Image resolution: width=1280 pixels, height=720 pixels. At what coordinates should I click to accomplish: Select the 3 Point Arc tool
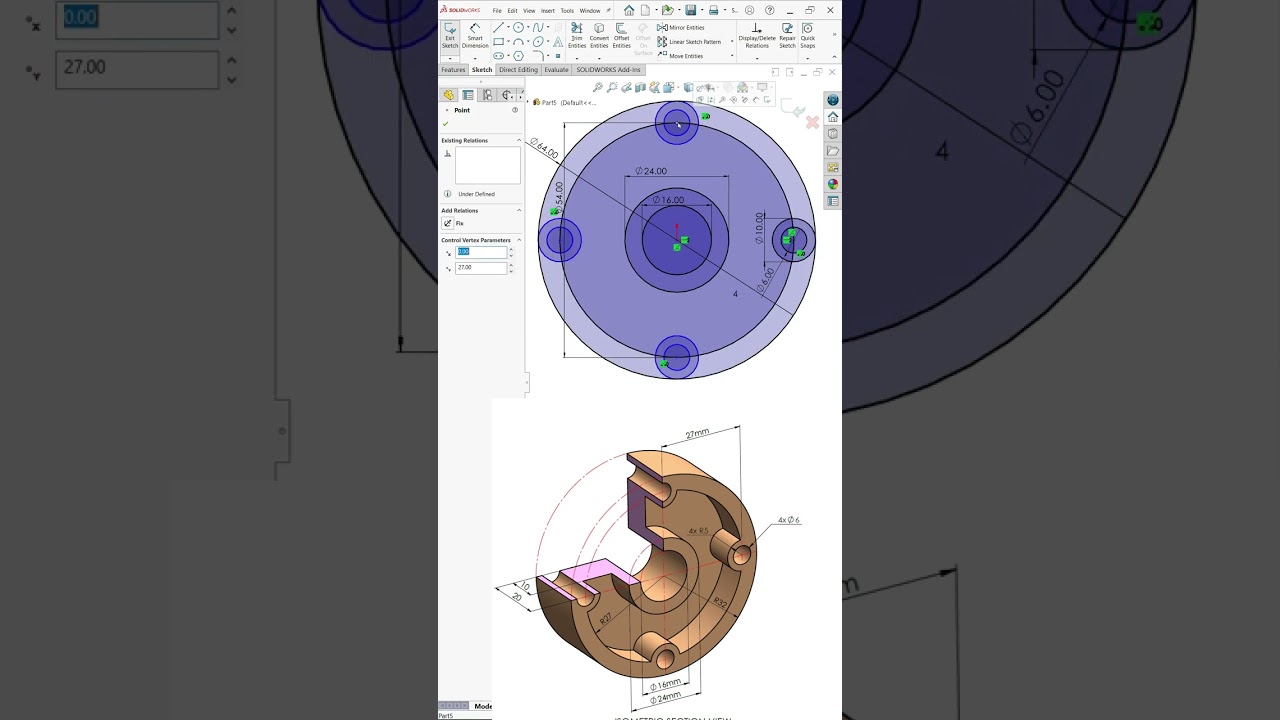coord(518,41)
